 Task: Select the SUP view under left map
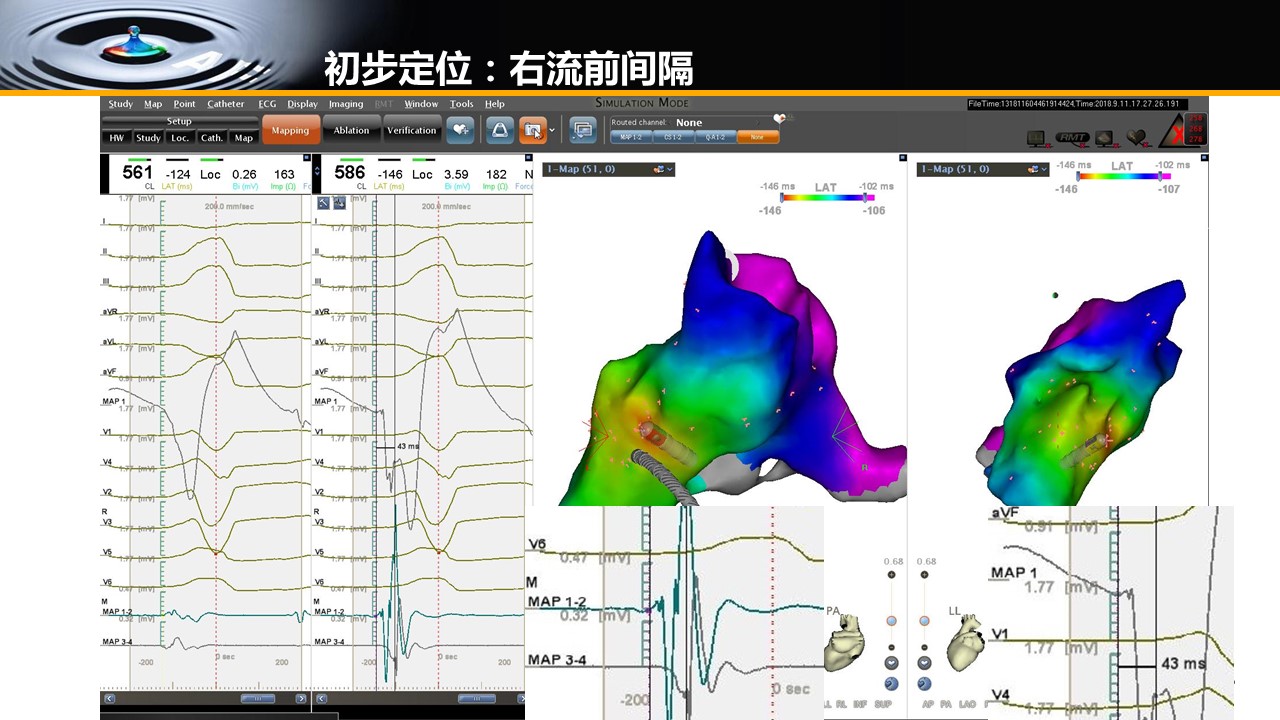[883, 705]
